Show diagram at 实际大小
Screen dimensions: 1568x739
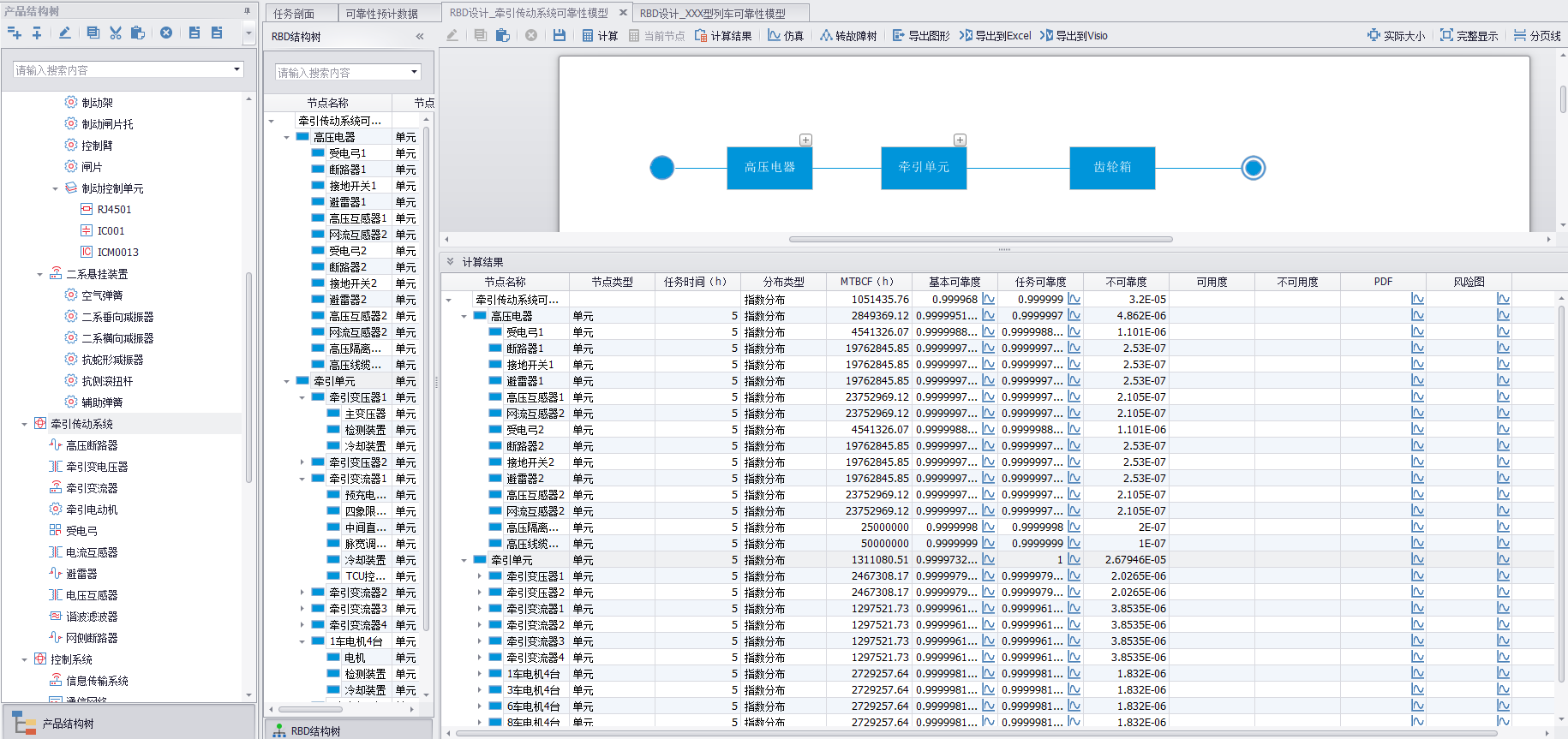pos(1396,35)
